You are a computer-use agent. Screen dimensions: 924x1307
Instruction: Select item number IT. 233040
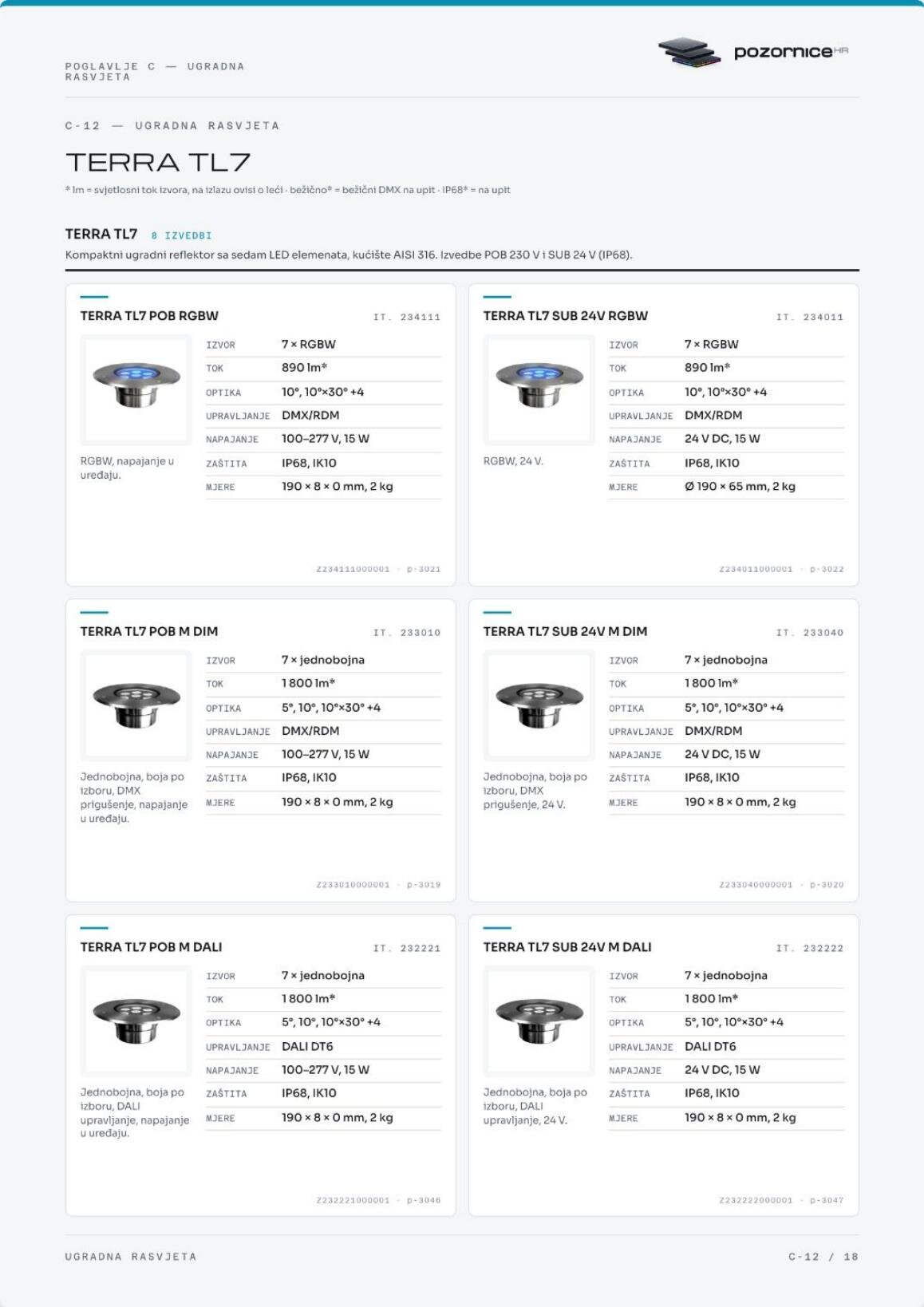(810, 633)
